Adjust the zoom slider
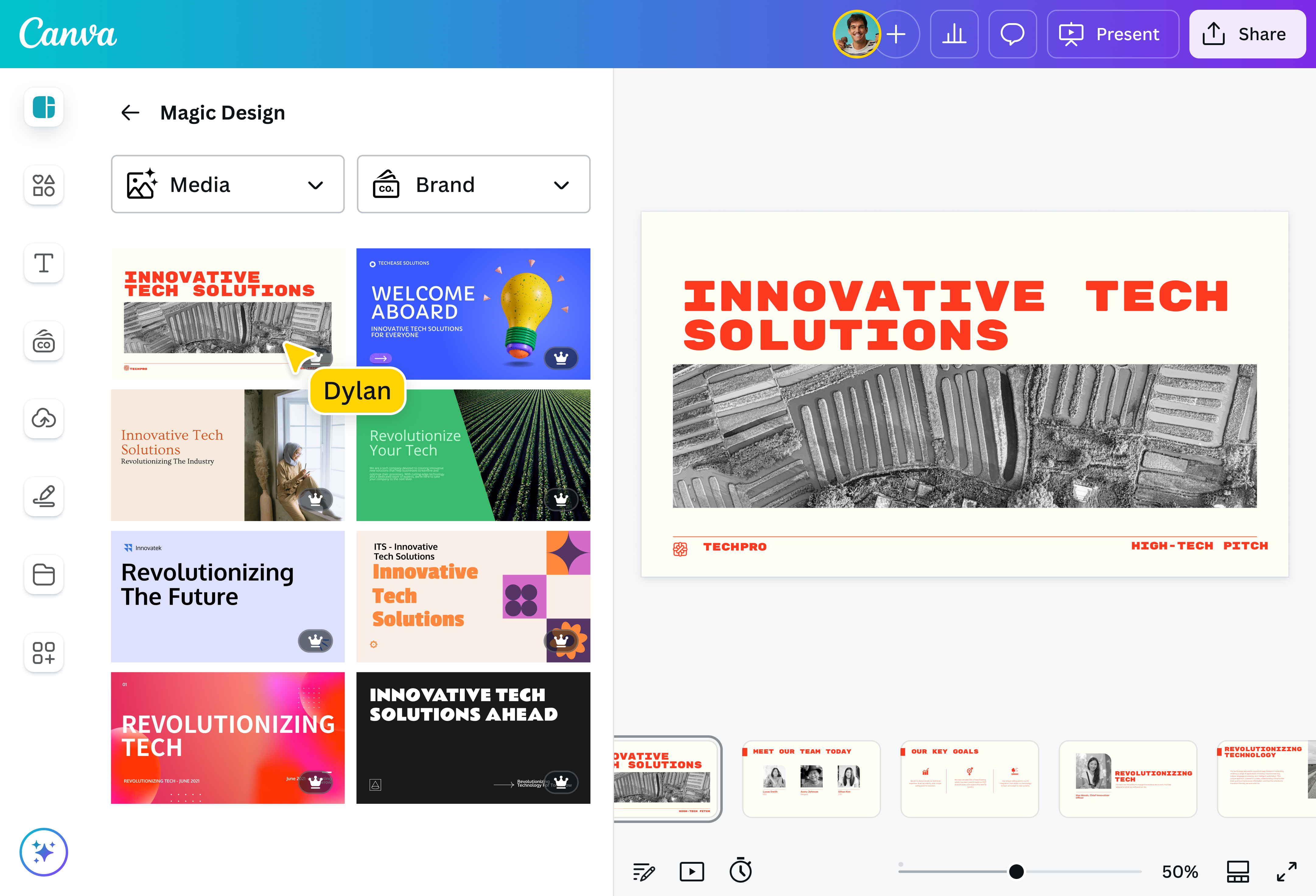Image resolution: width=1316 pixels, height=896 pixels. tap(1017, 871)
